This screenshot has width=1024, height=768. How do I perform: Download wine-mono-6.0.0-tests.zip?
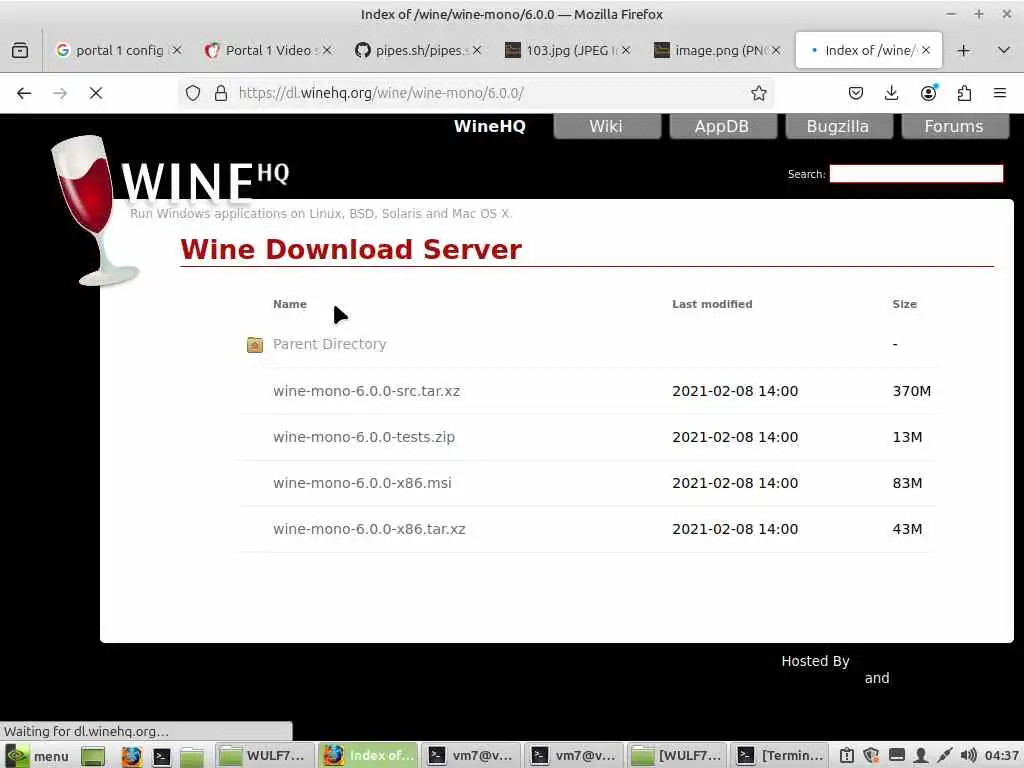364,437
